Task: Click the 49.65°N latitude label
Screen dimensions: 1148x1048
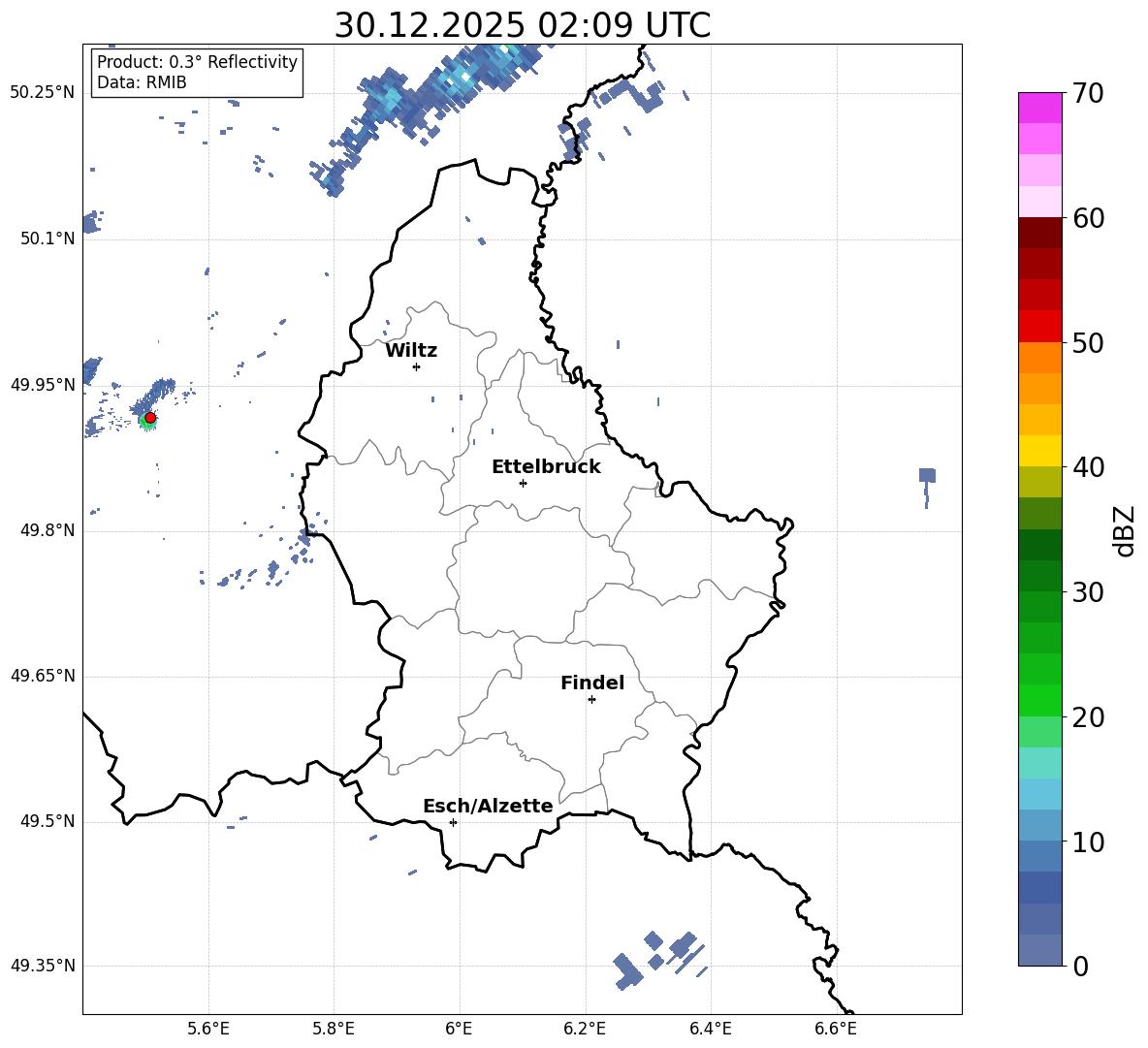Action: pos(43,676)
